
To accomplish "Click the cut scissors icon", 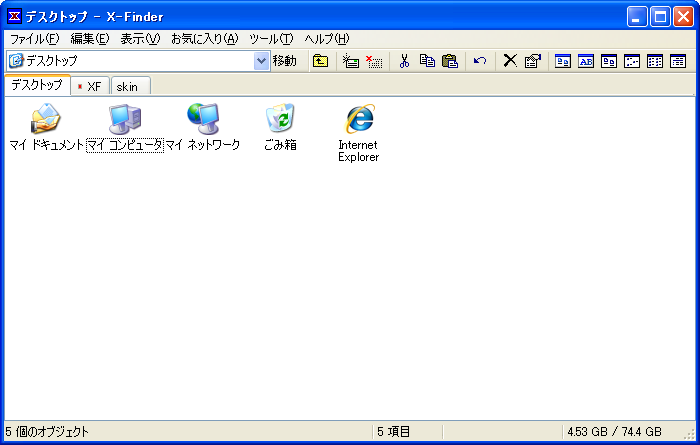I will (x=404, y=61).
